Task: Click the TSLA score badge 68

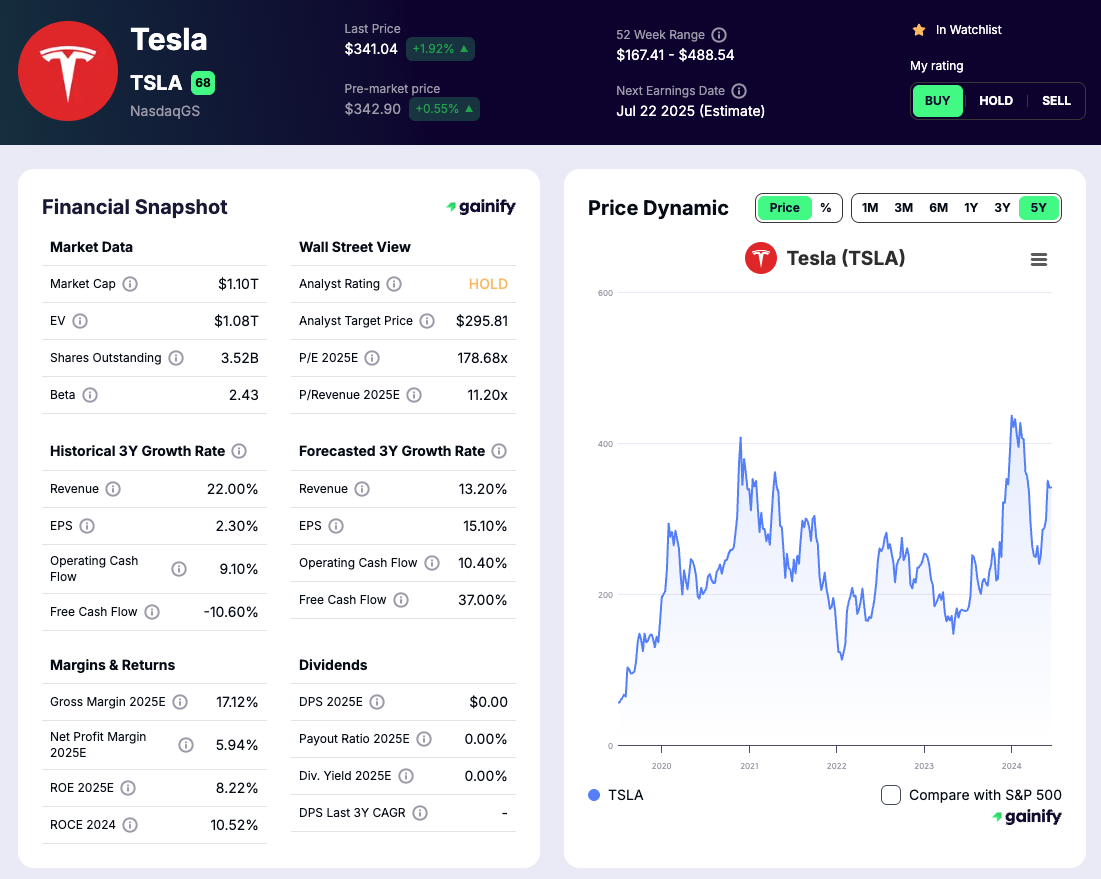Action: [x=203, y=83]
